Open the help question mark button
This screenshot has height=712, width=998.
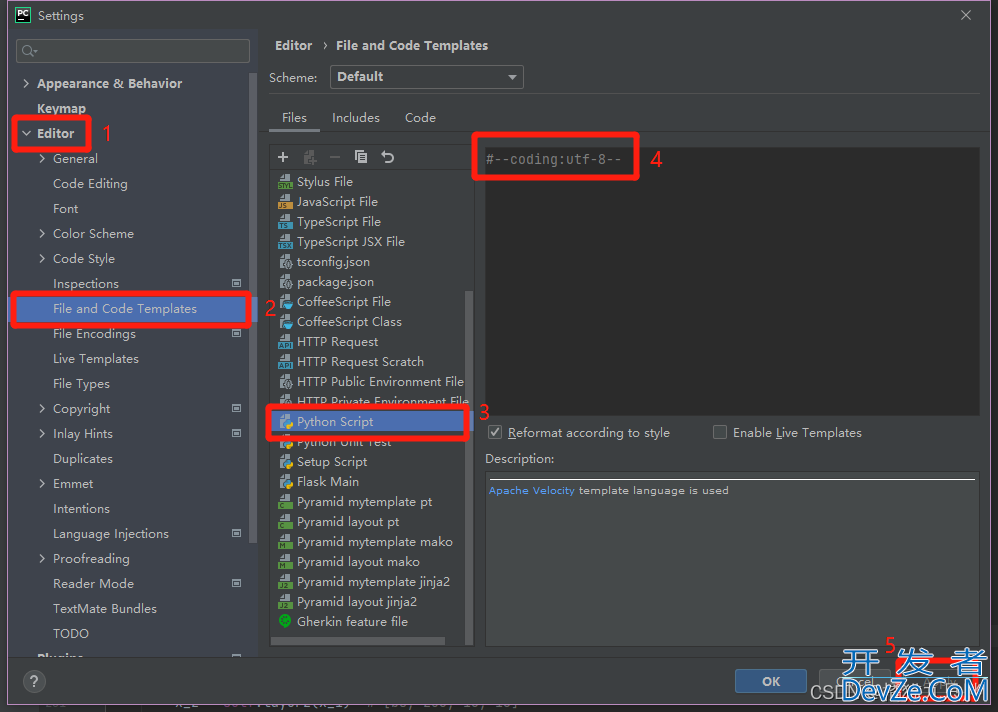tap(34, 681)
